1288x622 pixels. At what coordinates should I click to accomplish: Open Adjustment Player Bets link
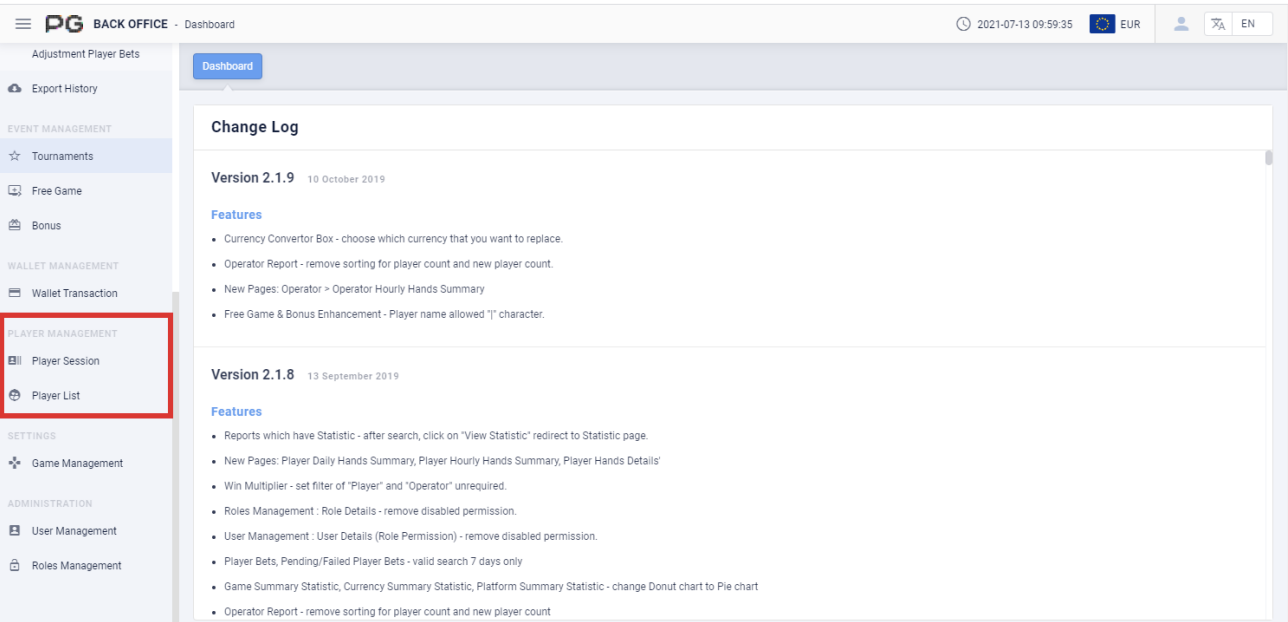pos(86,55)
